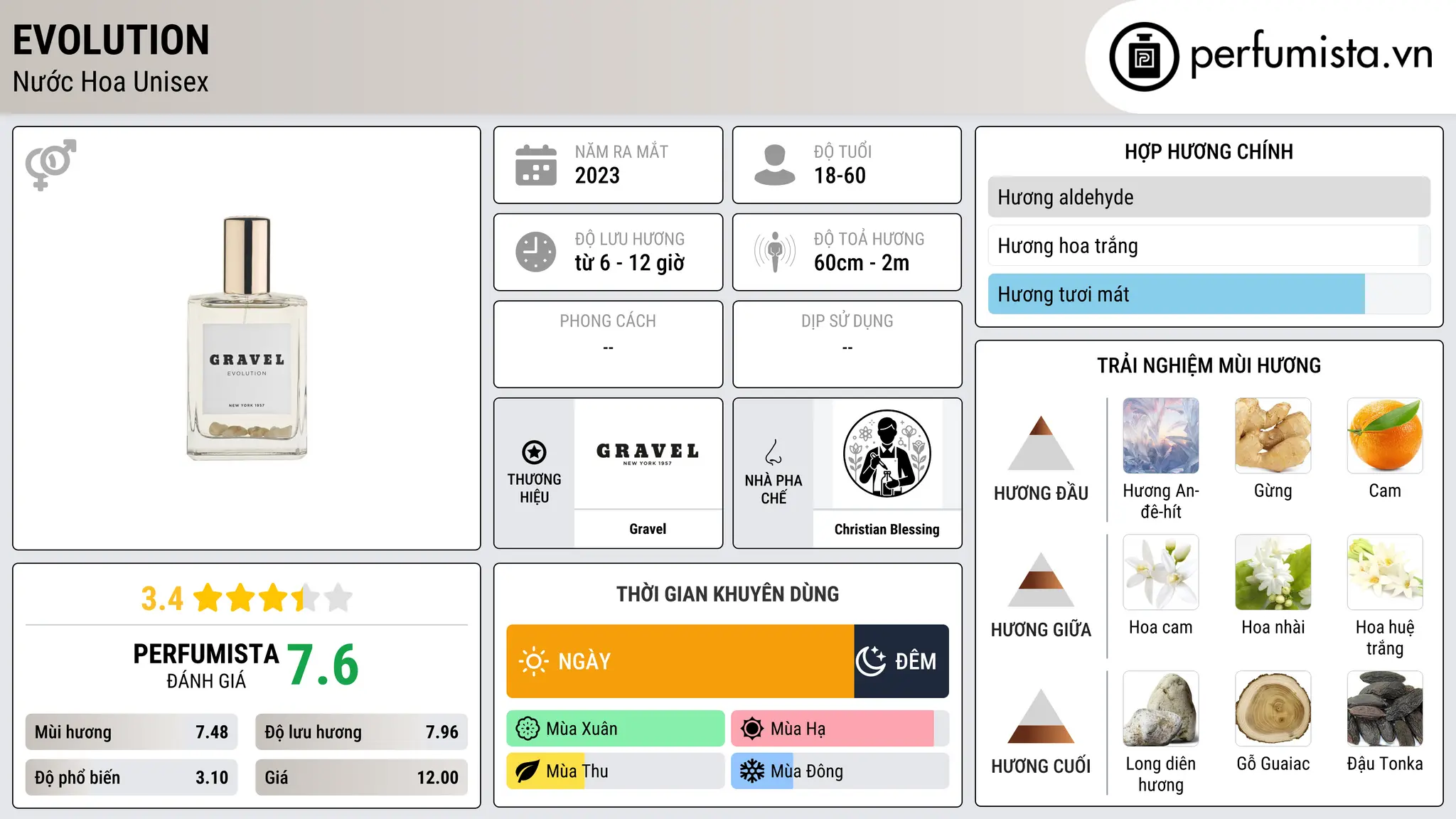The height and width of the screenshot is (819, 1456).
Task: Select the Ngày daytime bar
Action: point(680,661)
